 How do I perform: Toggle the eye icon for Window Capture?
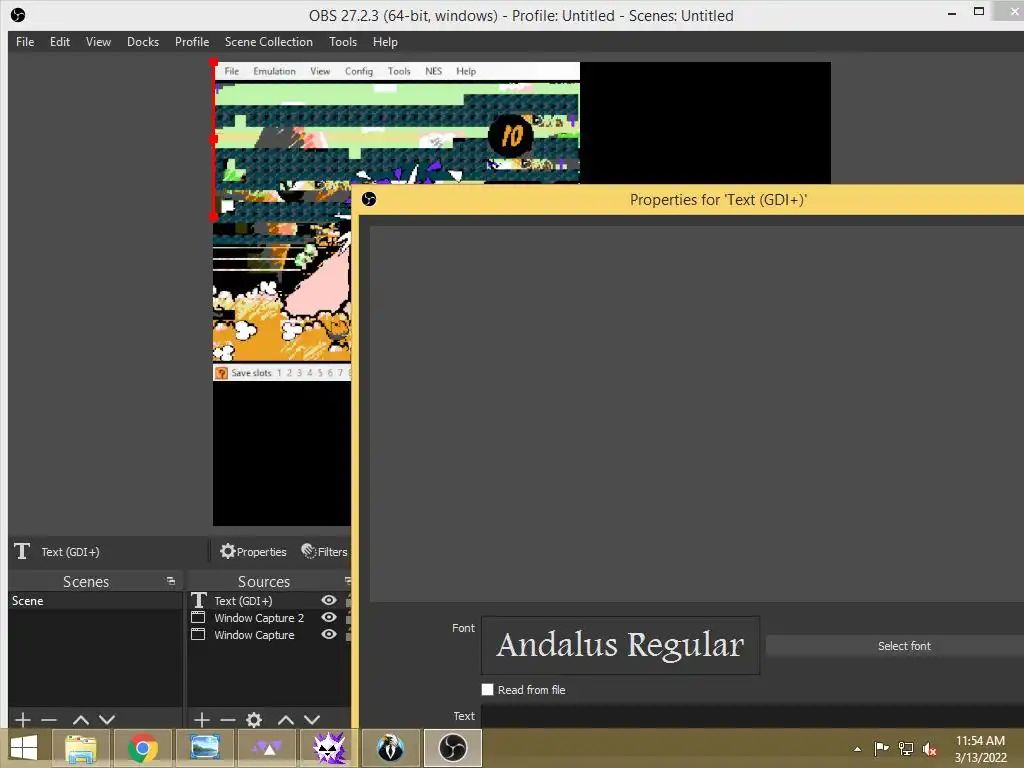click(x=329, y=634)
